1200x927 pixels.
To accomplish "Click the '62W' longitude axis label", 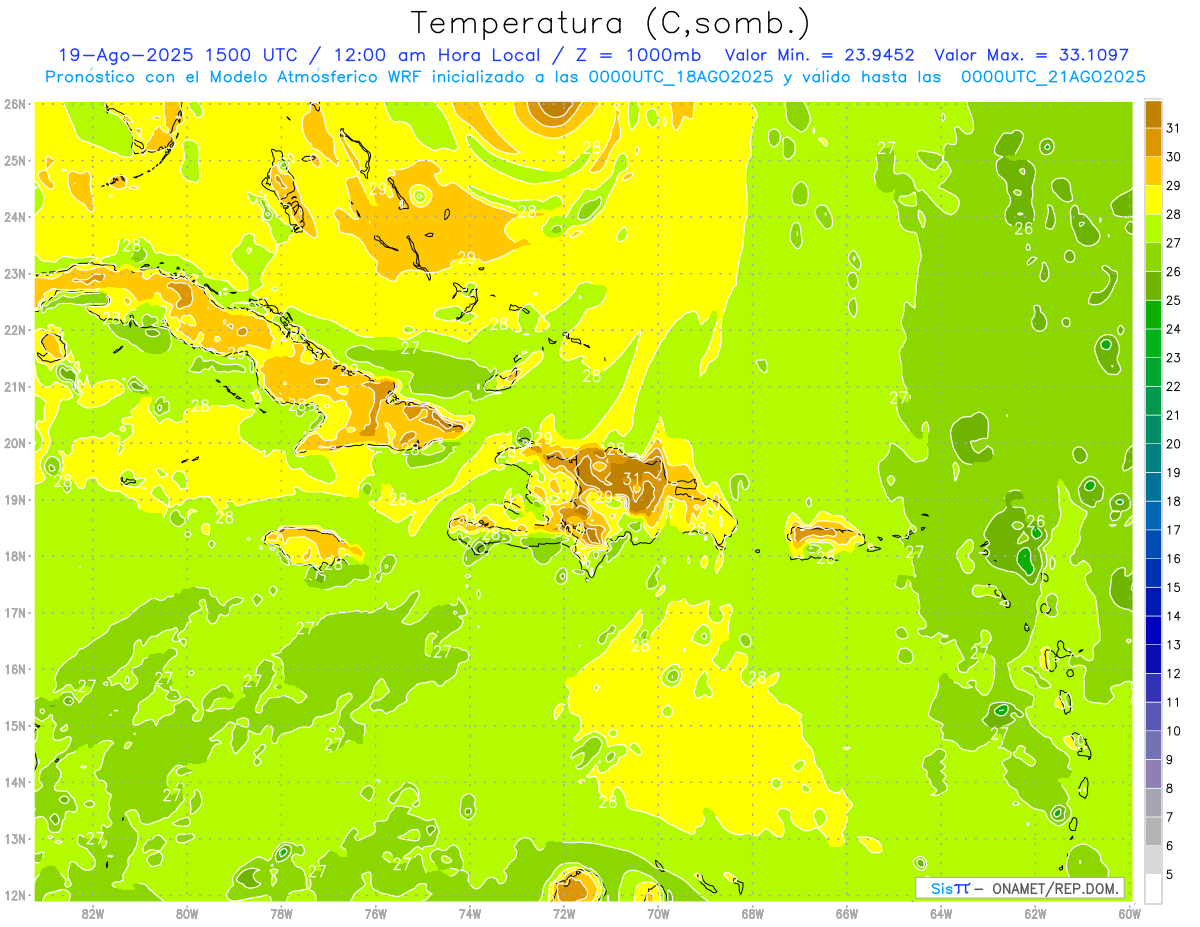I will tap(1036, 913).
